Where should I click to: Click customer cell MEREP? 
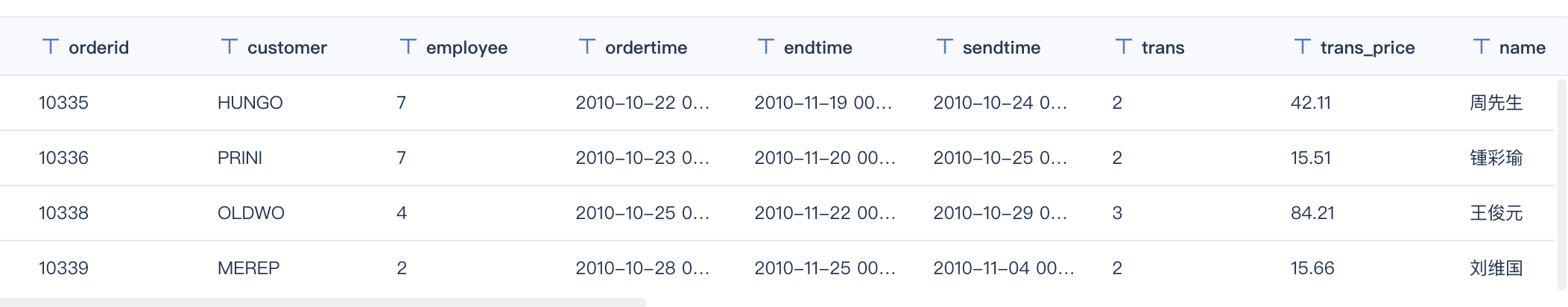coord(248,268)
